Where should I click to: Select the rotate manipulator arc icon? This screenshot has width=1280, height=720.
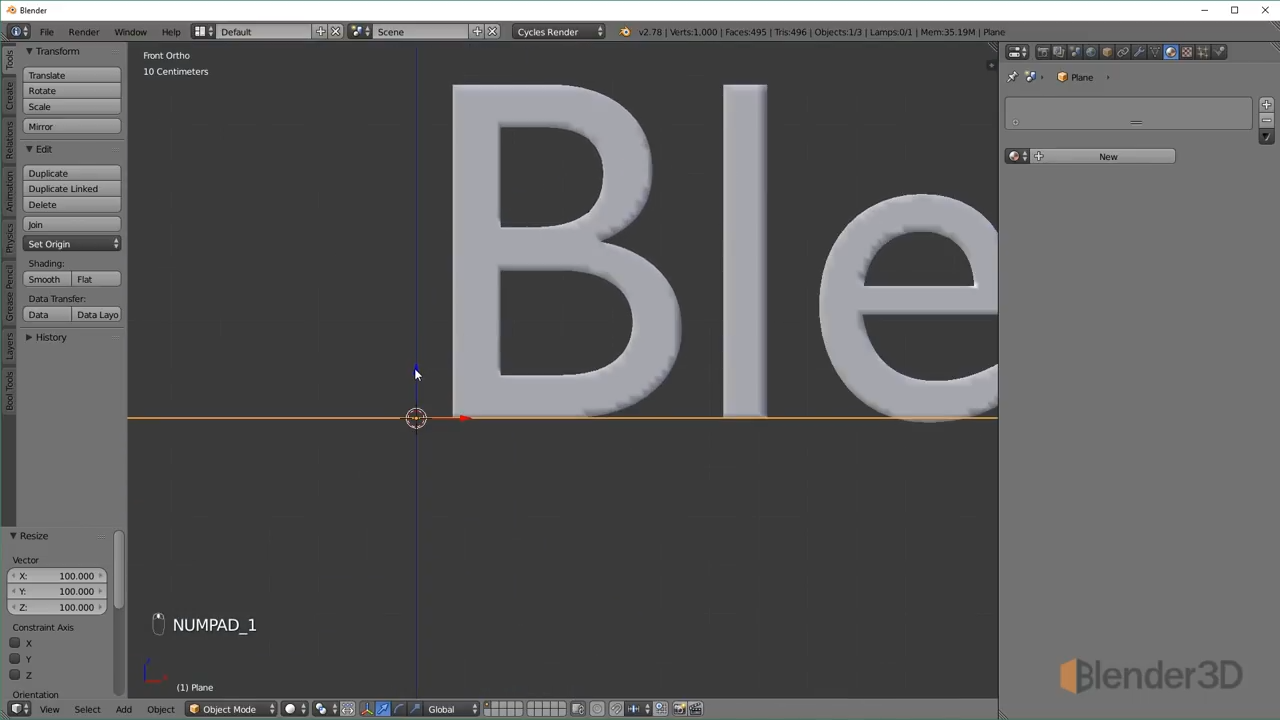399,709
